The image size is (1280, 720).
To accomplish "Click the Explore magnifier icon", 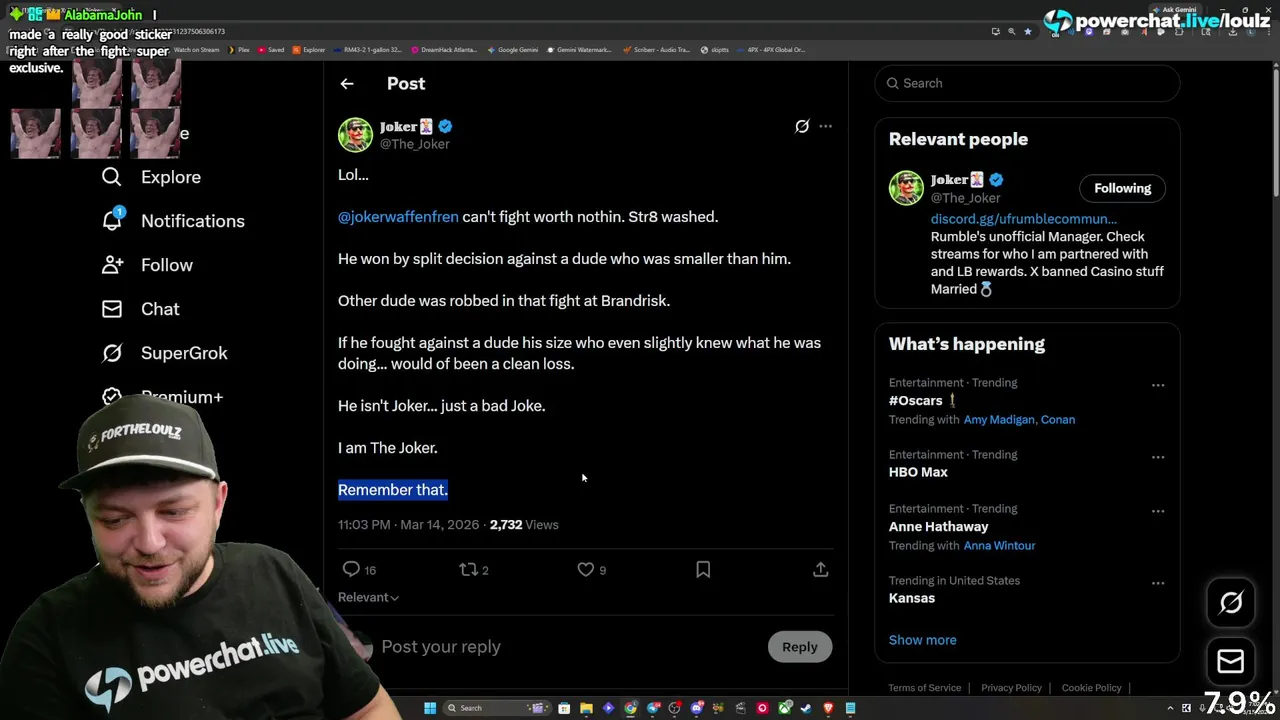I will tap(112, 177).
